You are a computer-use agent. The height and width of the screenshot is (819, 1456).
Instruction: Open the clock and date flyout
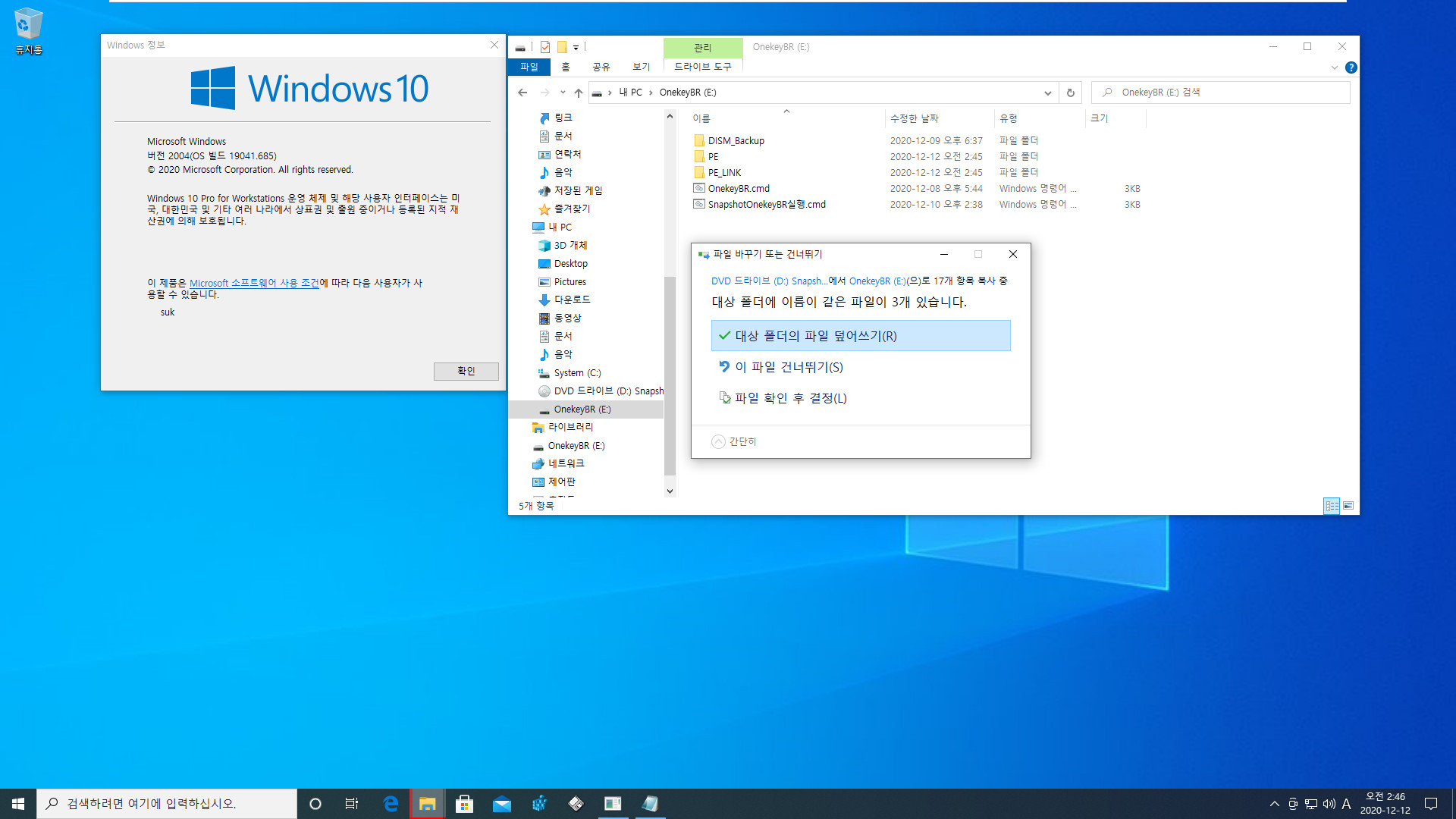pyautogui.click(x=1385, y=804)
